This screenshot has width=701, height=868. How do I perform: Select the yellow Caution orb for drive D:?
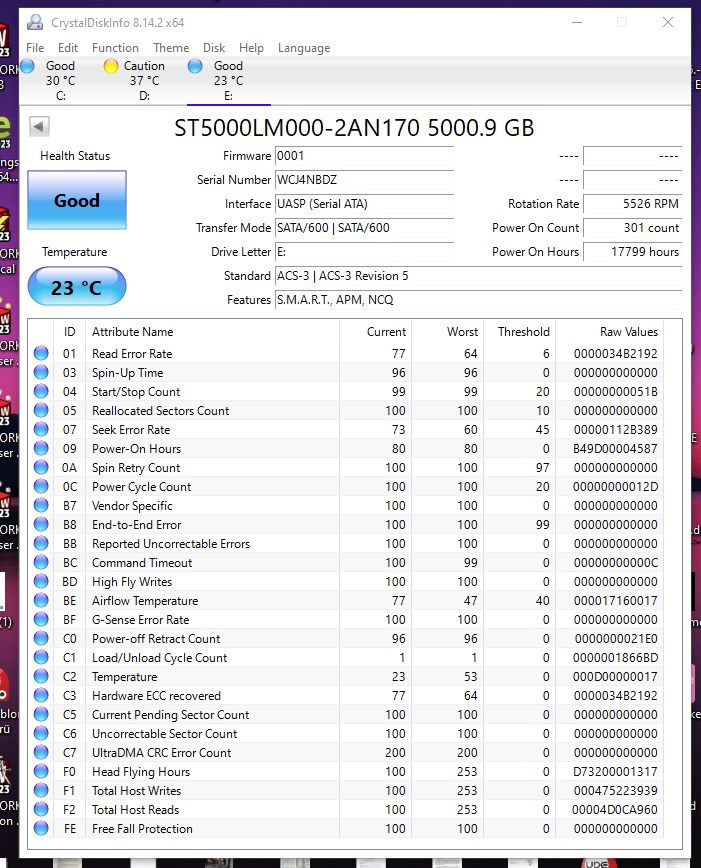[111, 66]
